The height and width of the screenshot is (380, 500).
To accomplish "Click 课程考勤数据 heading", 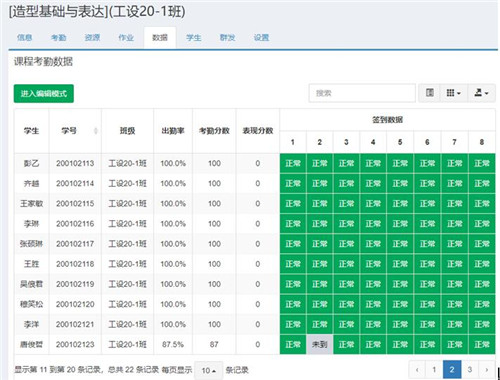I will click(43, 62).
